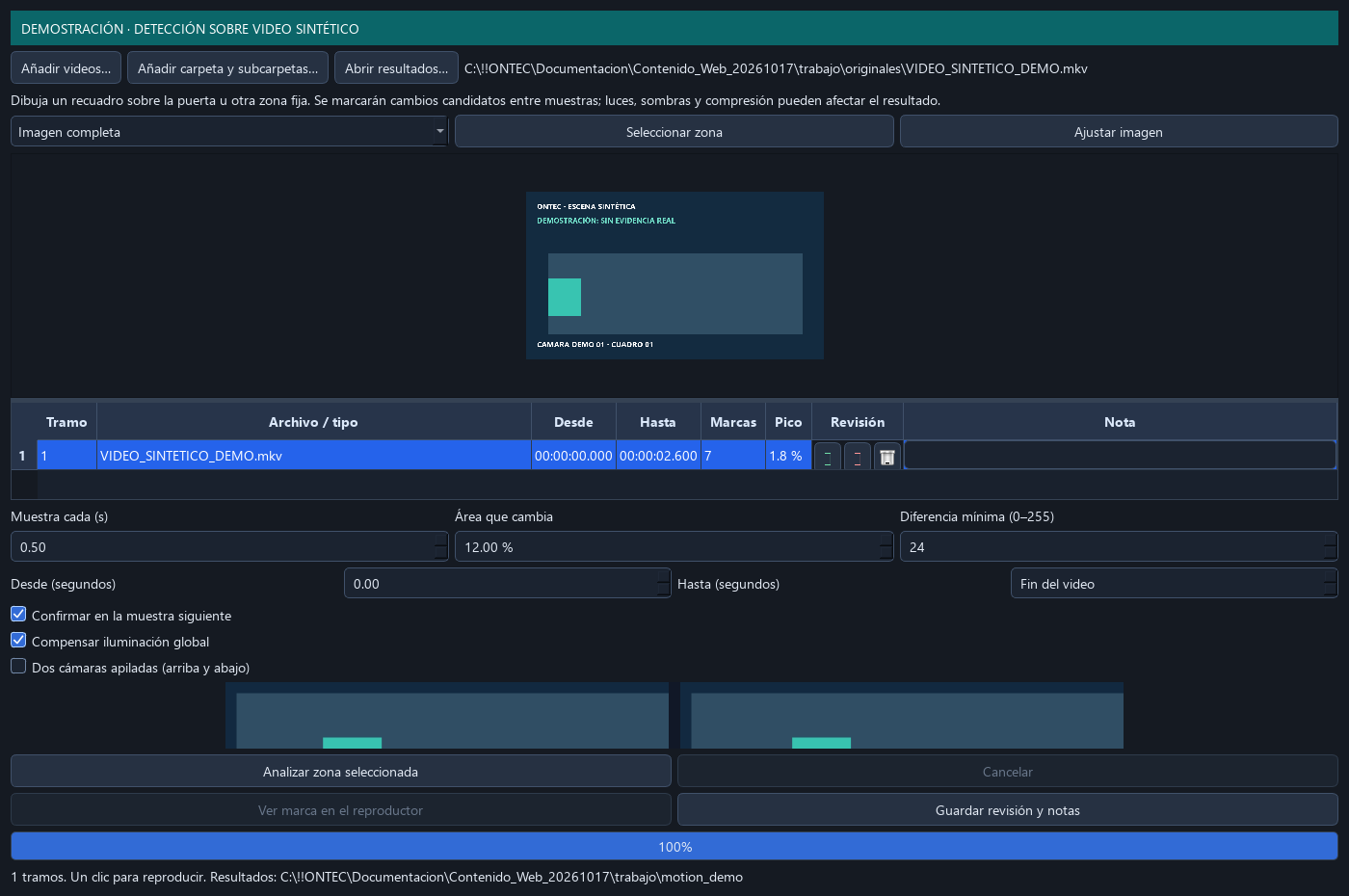Sort by the Hasta column header
The width and height of the screenshot is (1349, 896).
658,422
